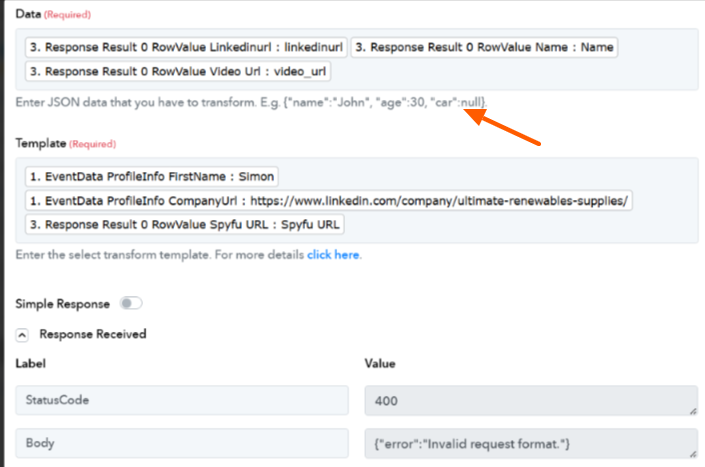The height and width of the screenshot is (467, 705).
Task: Click the ProfileInfo FirstName Simon tag
Action: point(152,177)
